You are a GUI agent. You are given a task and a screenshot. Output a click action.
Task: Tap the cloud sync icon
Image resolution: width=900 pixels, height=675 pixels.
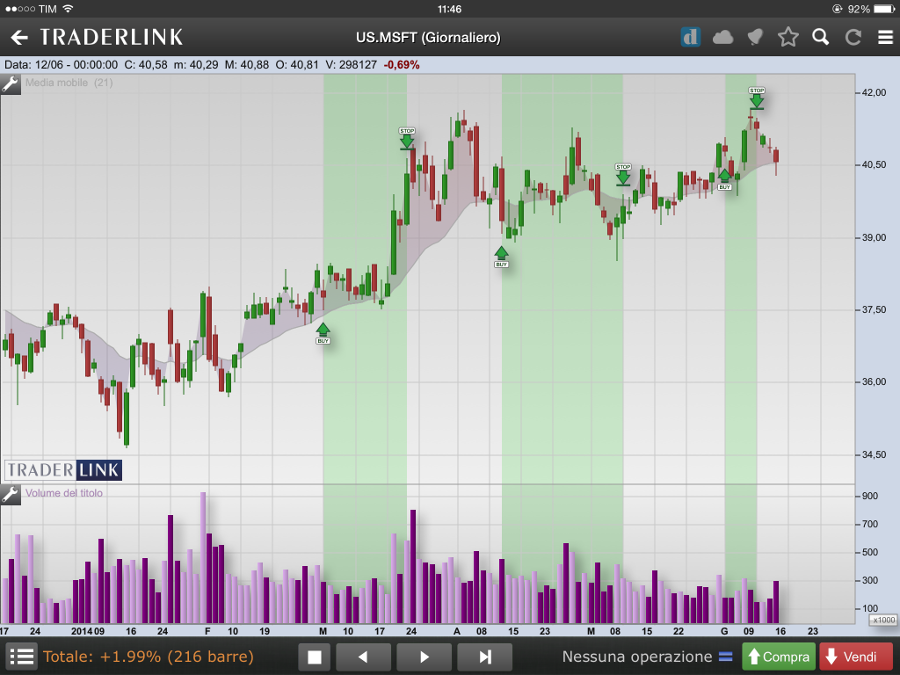tap(723, 38)
